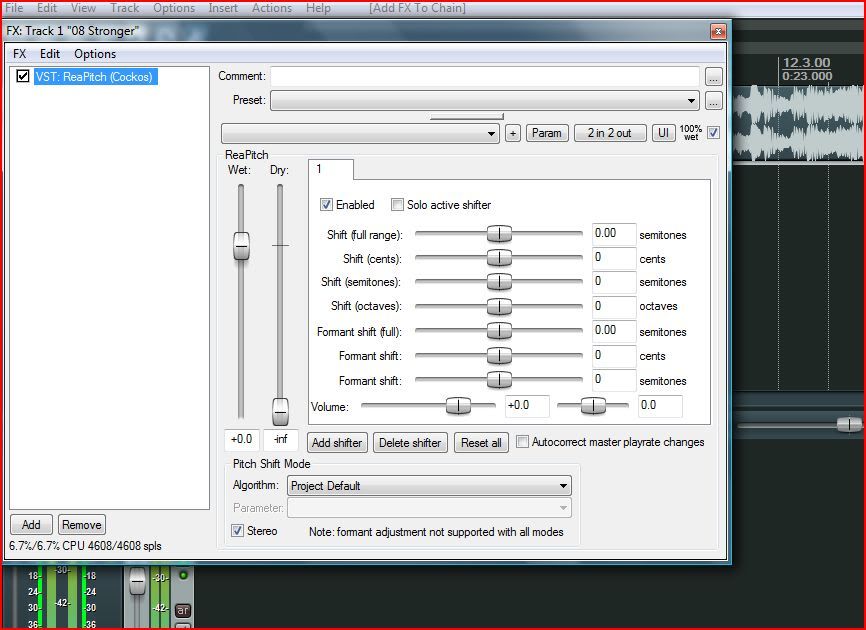Click the Formant shift (full) value field
Image resolution: width=866 pixels, height=630 pixels.
pos(614,331)
